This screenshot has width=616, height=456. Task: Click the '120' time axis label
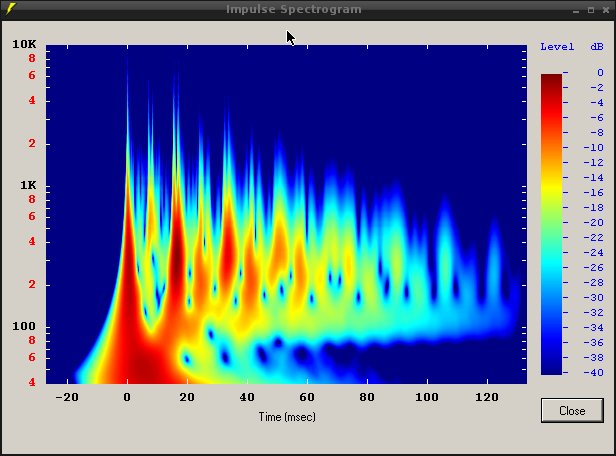(487, 397)
